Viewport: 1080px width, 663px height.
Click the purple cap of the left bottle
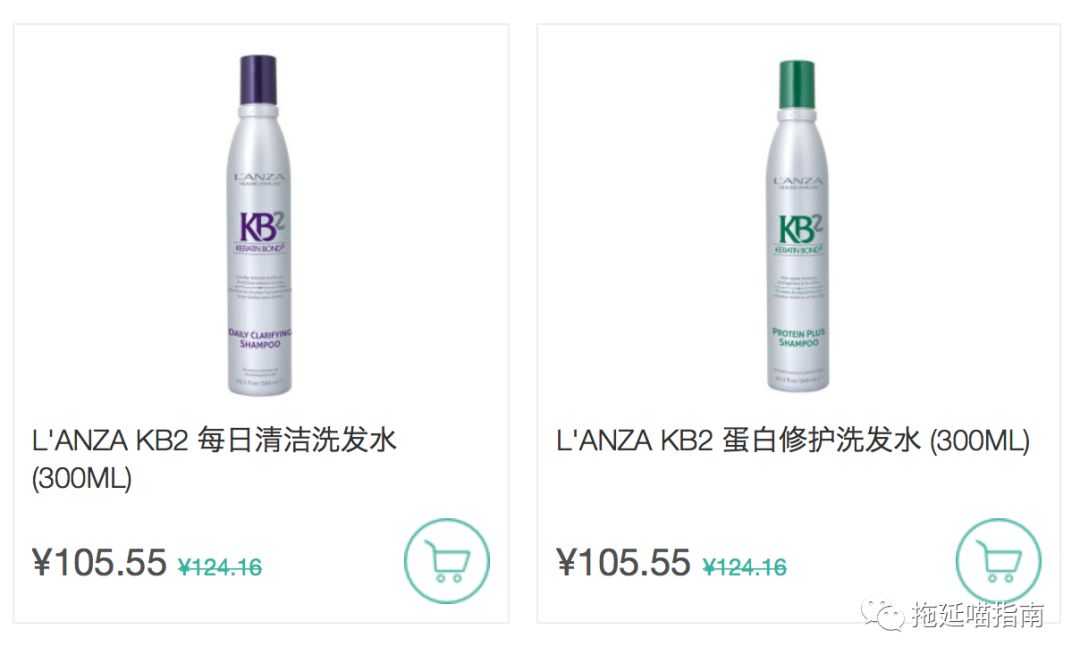coord(258,80)
